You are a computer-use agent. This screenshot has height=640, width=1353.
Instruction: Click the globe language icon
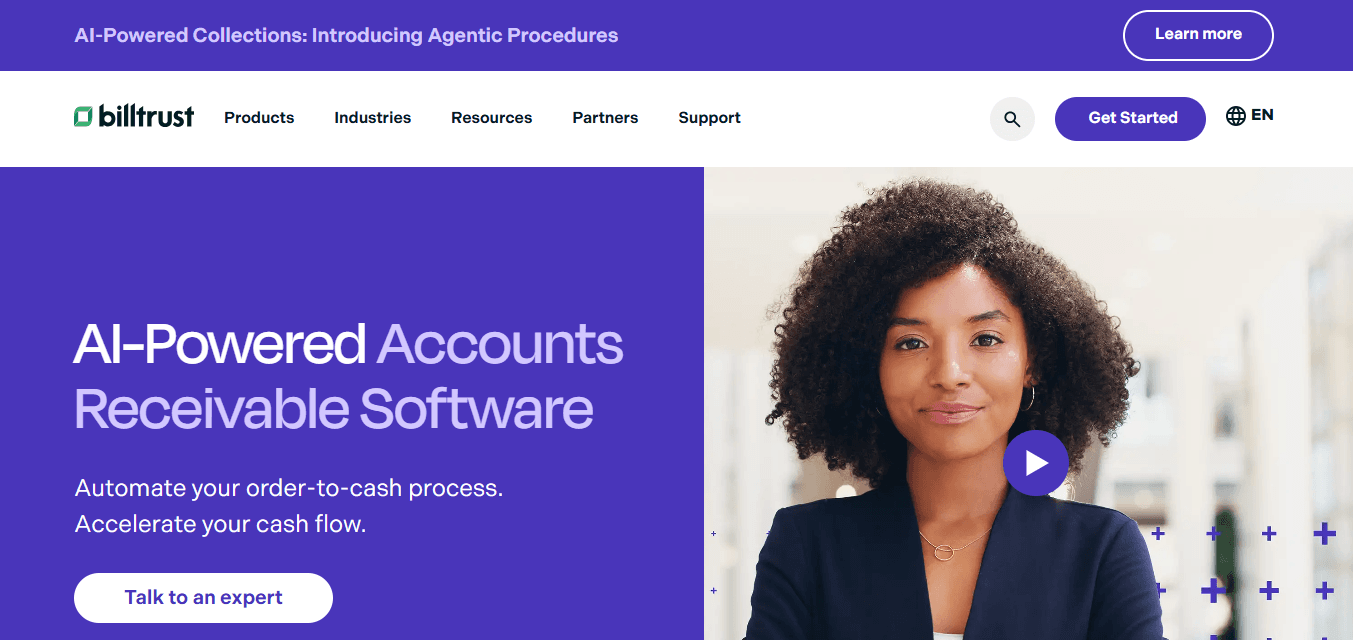tap(1236, 116)
